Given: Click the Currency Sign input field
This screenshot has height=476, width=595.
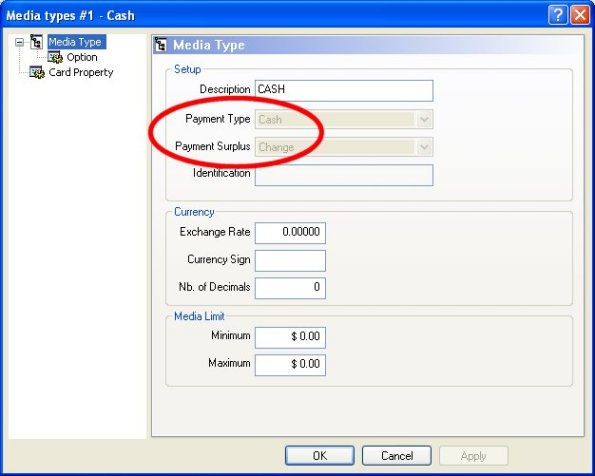Looking at the screenshot, I should tap(290, 260).
